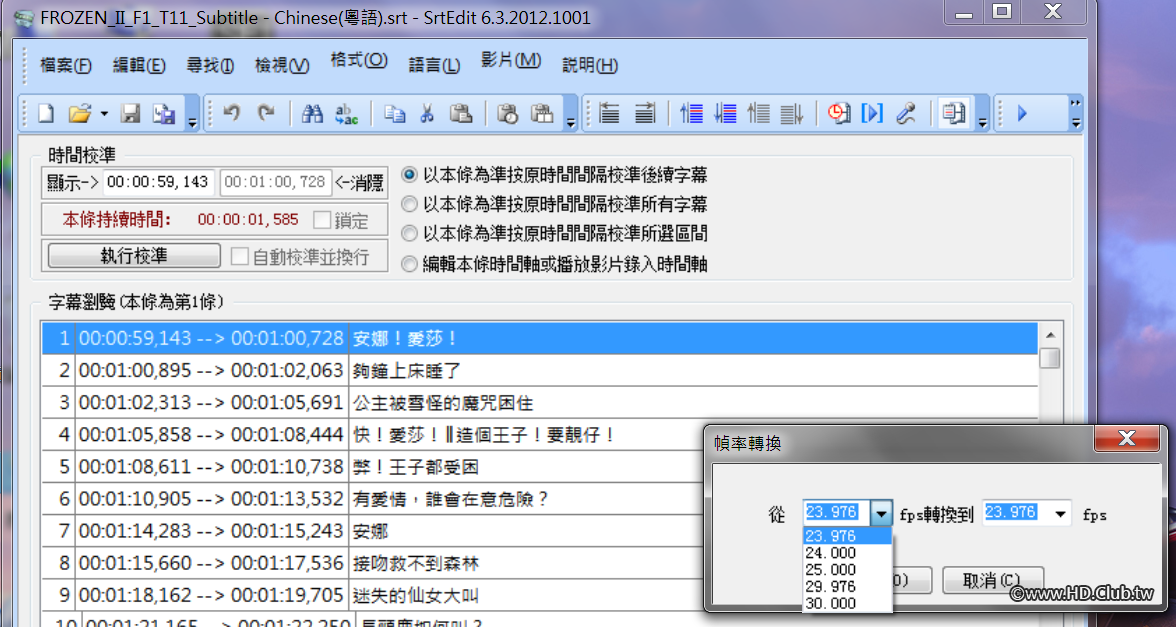Open the 影片(M) menu
The width and height of the screenshot is (1176, 627).
[511, 60]
